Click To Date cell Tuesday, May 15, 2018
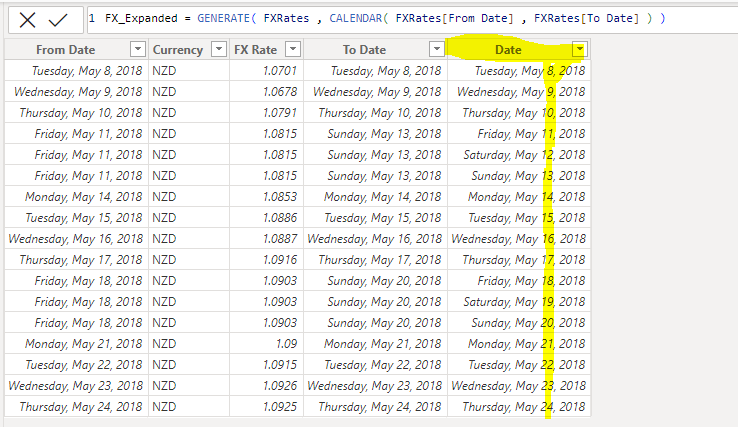 [376, 218]
